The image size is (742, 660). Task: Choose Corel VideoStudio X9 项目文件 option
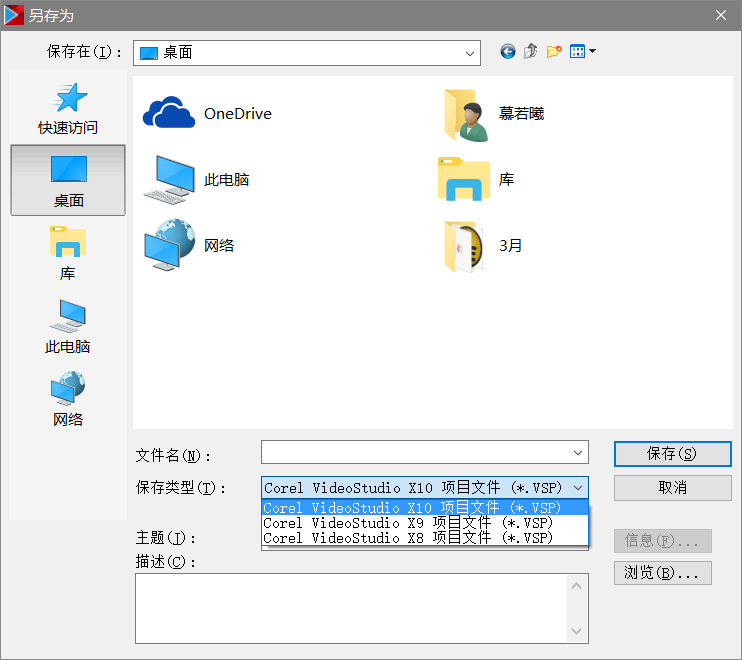(x=424, y=523)
